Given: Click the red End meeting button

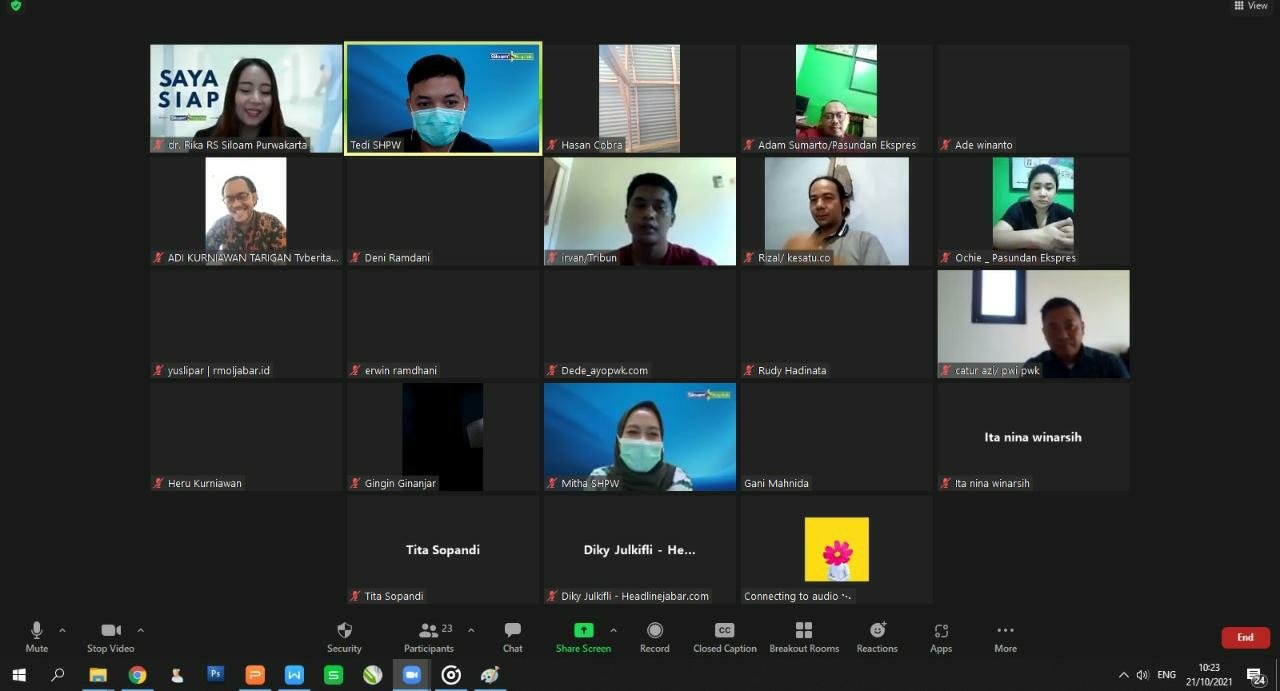Looking at the screenshot, I should (x=1245, y=637).
